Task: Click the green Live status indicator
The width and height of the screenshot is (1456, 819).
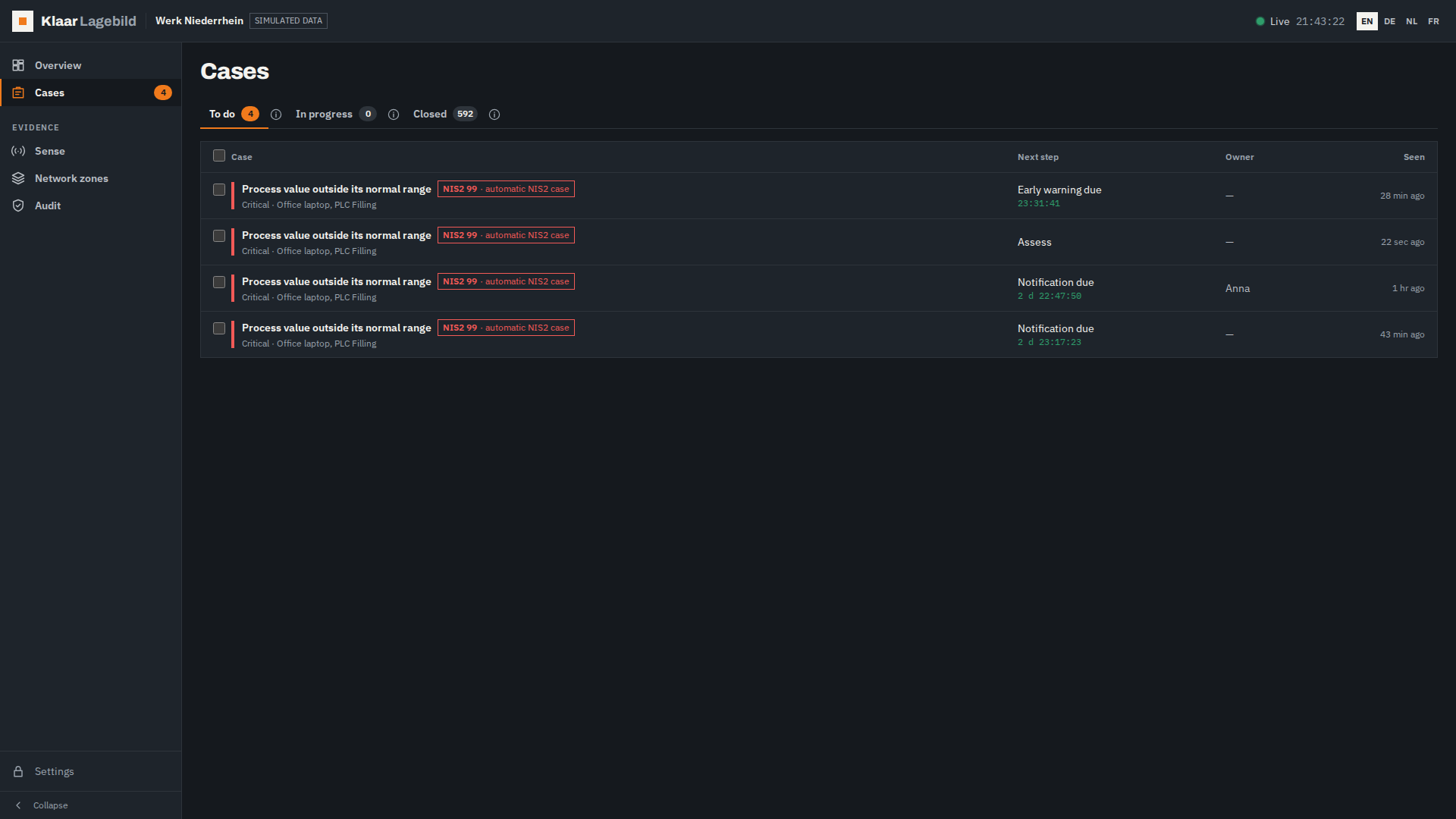Action: point(1260,21)
